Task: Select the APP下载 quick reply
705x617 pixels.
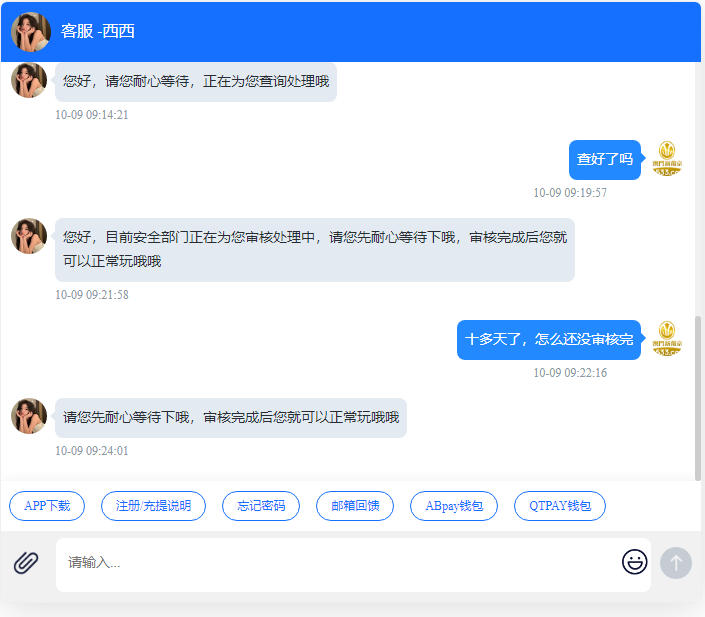Action: [47, 506]
